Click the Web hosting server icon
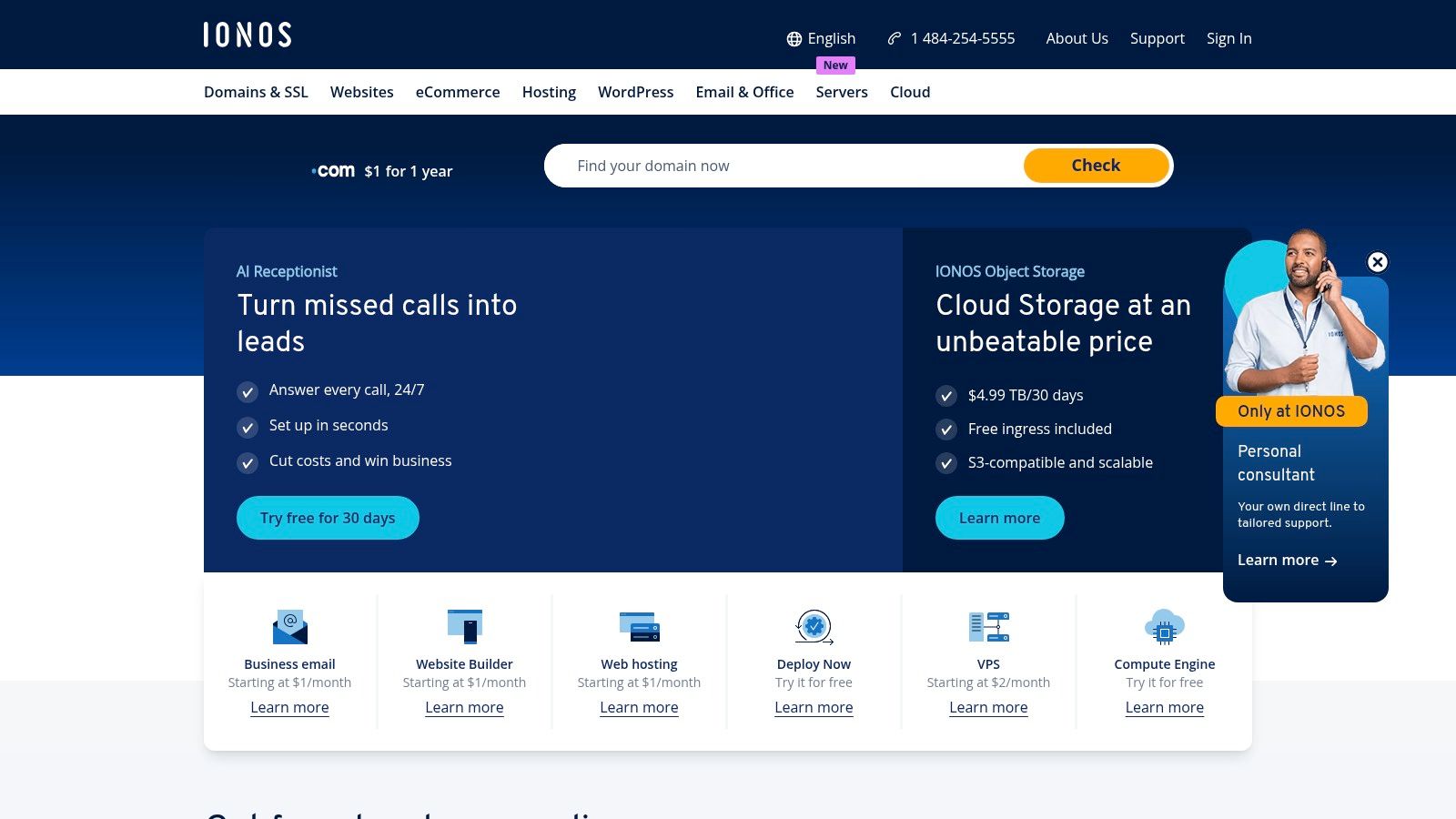1456x819 pixels. 639,627
